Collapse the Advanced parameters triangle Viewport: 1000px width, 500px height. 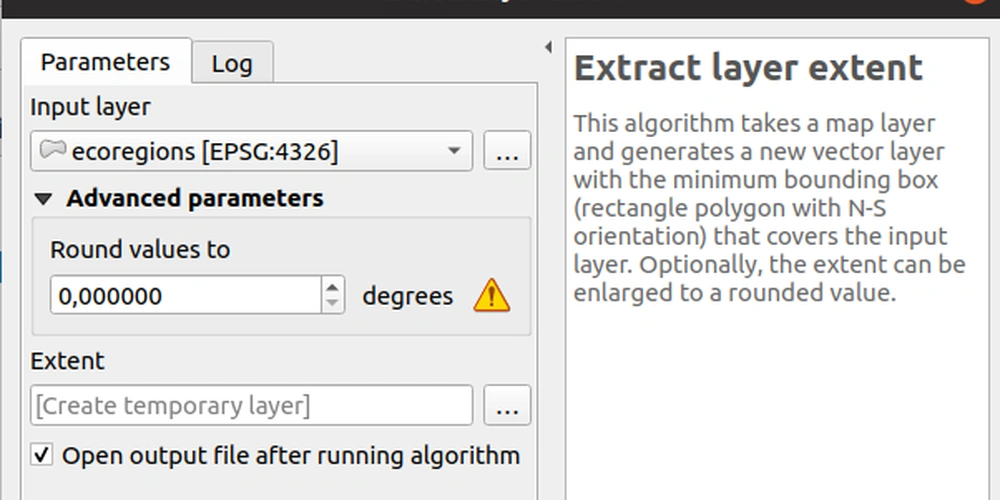(x=42, y=199)
